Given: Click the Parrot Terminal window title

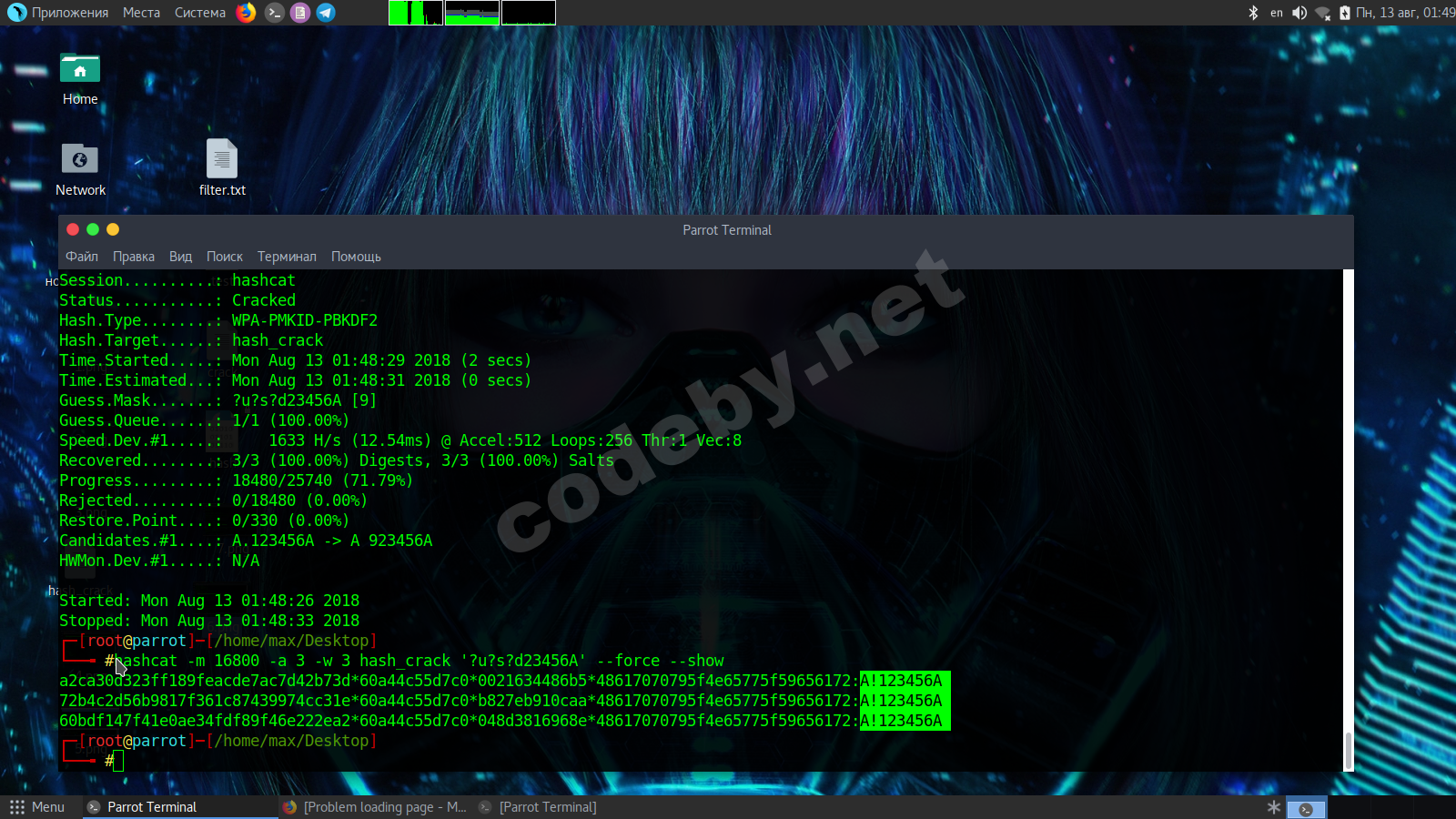Looking at the screenshot, I should (727, 230).
